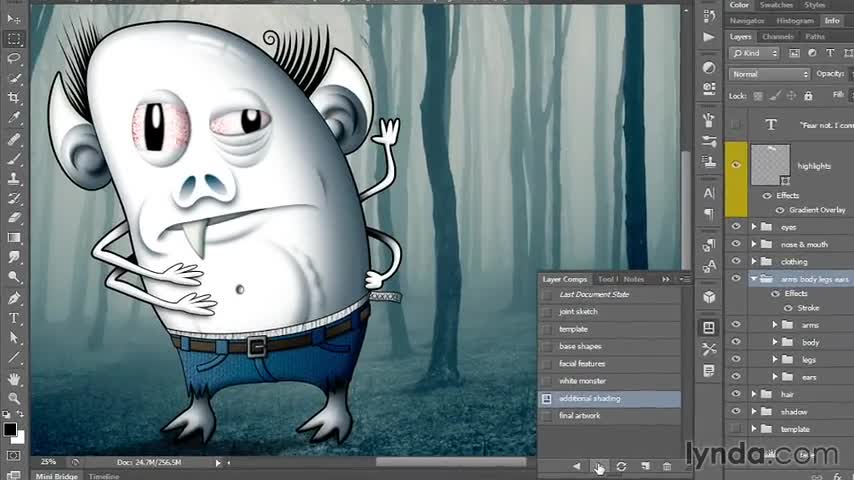Switch to the Paths tab
854x480 pixels.
(815, 37)
